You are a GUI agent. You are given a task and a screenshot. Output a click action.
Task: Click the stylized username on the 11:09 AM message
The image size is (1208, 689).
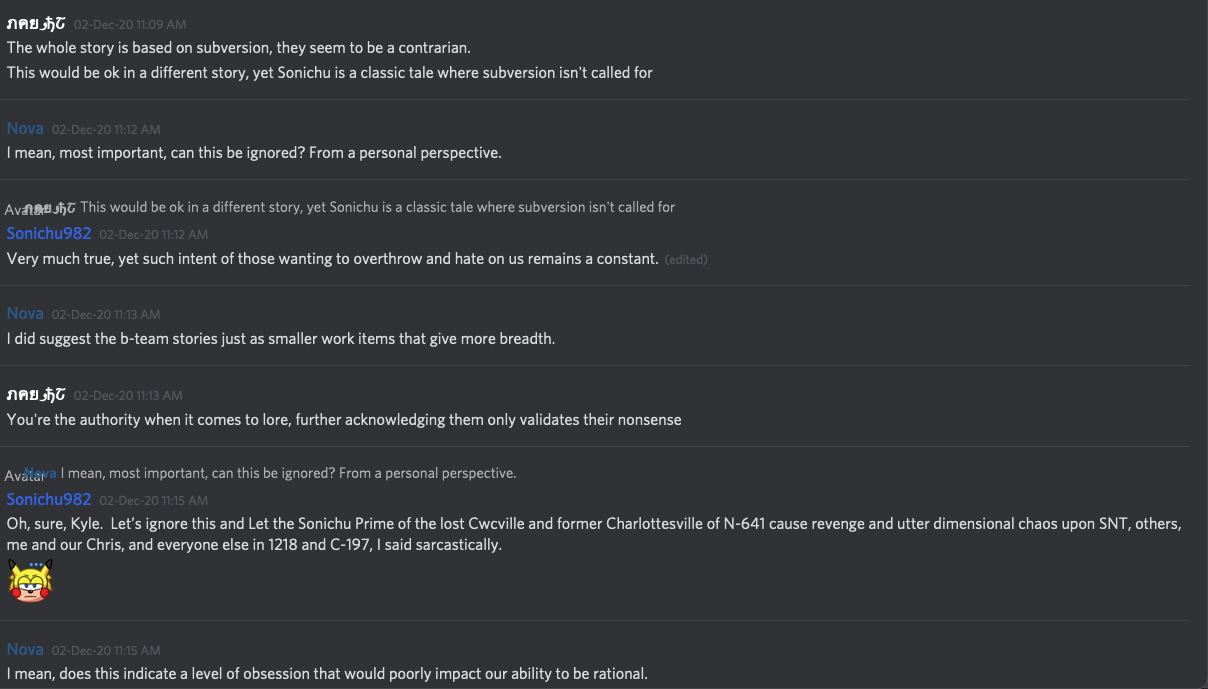click(x=36, y=23)
